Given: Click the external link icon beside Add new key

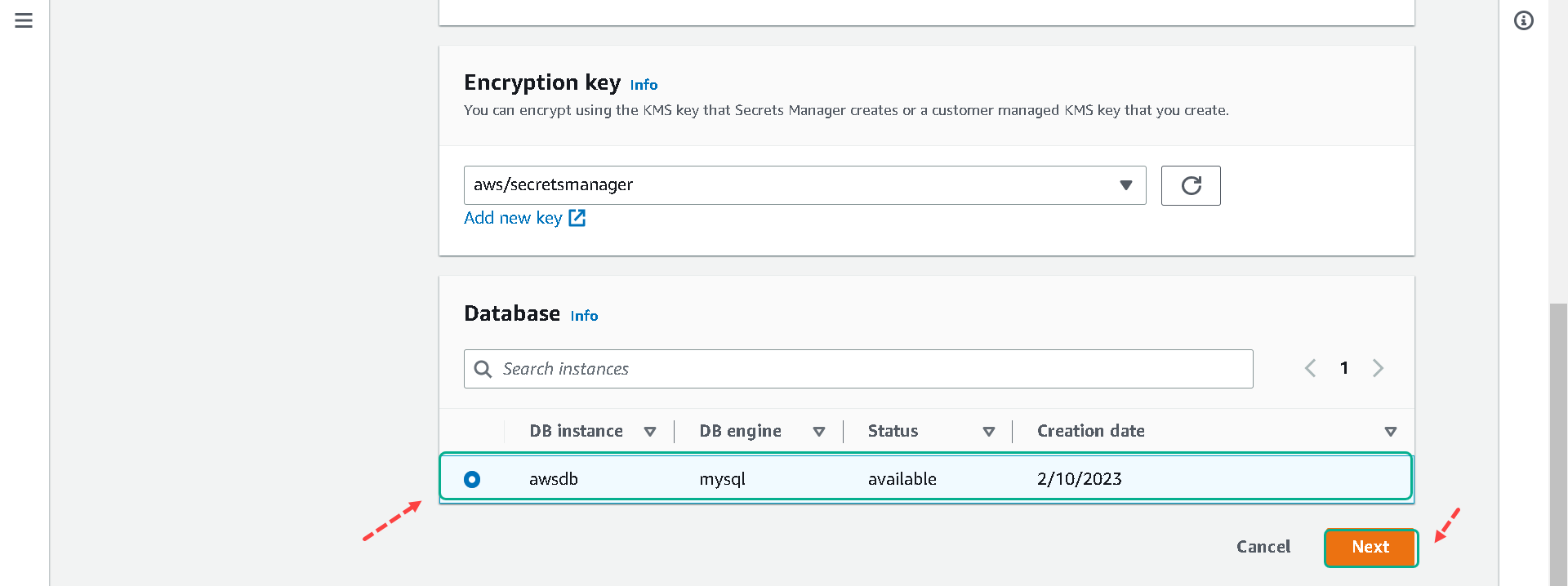Looking at the screenshot, I should pyautogui.click(x=577, y=218).
